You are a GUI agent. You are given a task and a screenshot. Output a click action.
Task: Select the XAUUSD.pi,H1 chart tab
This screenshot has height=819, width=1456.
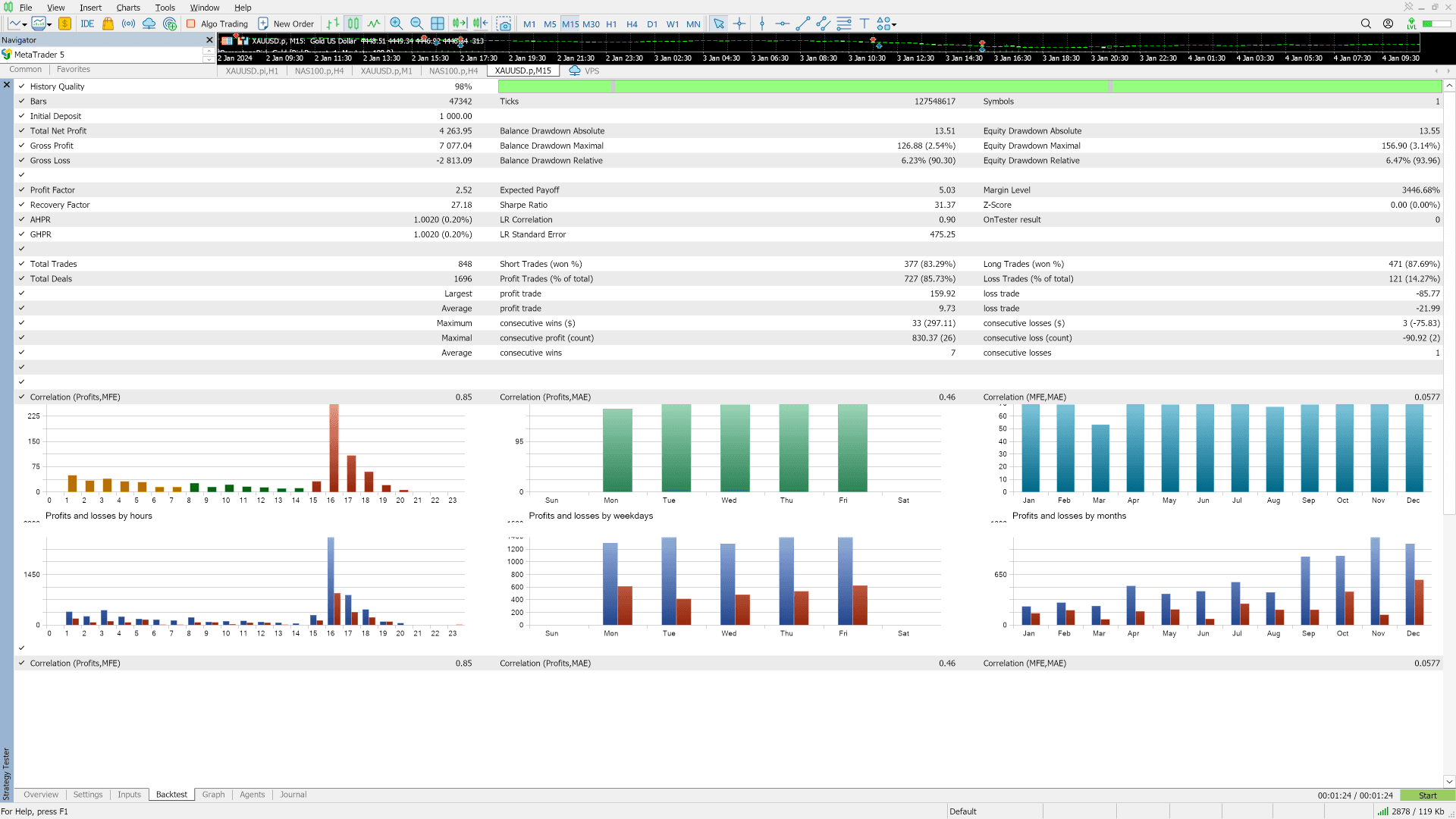point(252,71)
